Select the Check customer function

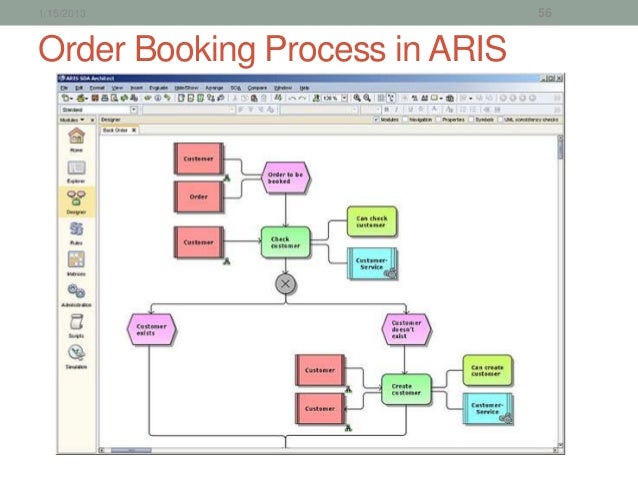286,243
